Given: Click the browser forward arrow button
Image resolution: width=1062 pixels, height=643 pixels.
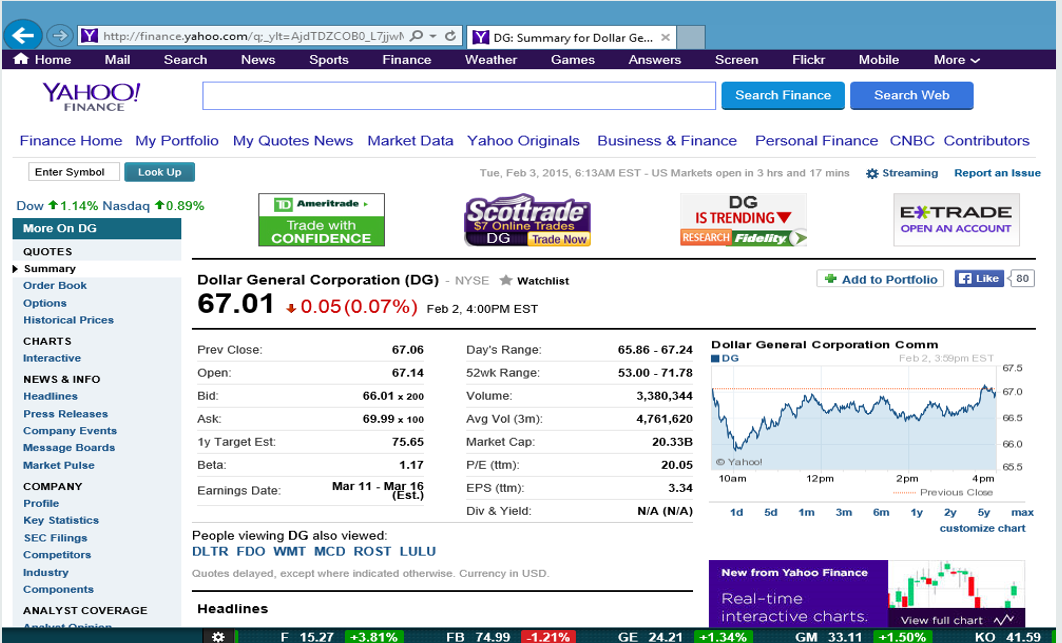Looking at the screenshot, I should tap(60, 36).
